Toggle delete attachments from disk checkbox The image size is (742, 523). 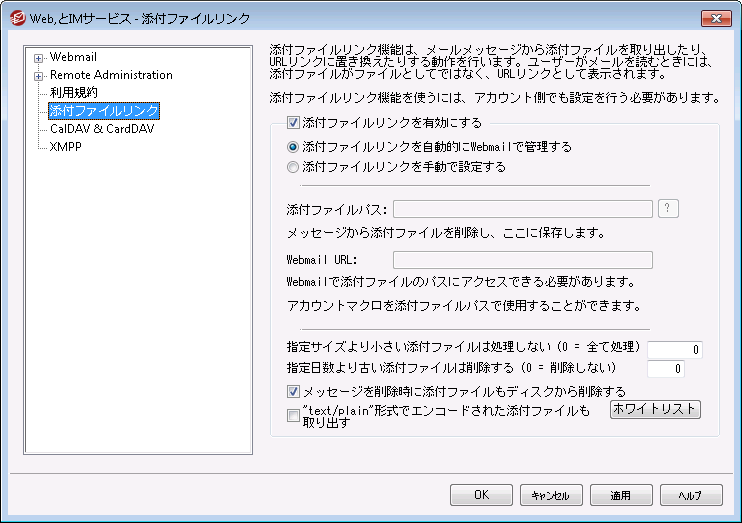[293, 391]
